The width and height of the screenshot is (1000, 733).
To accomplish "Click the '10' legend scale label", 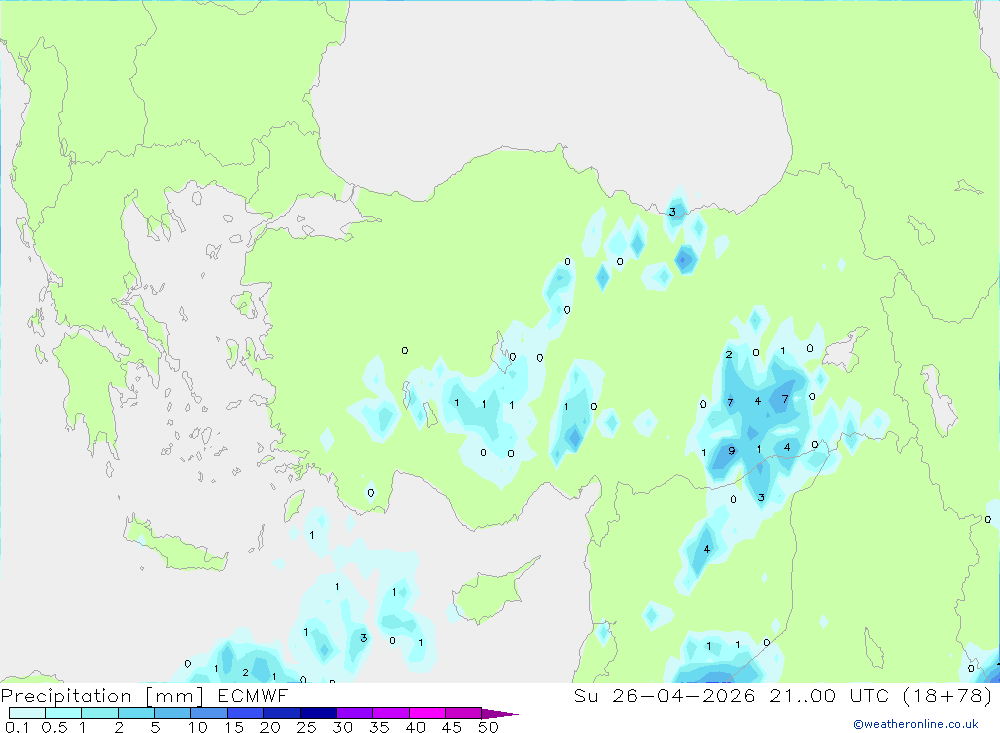I will [198, 727].
